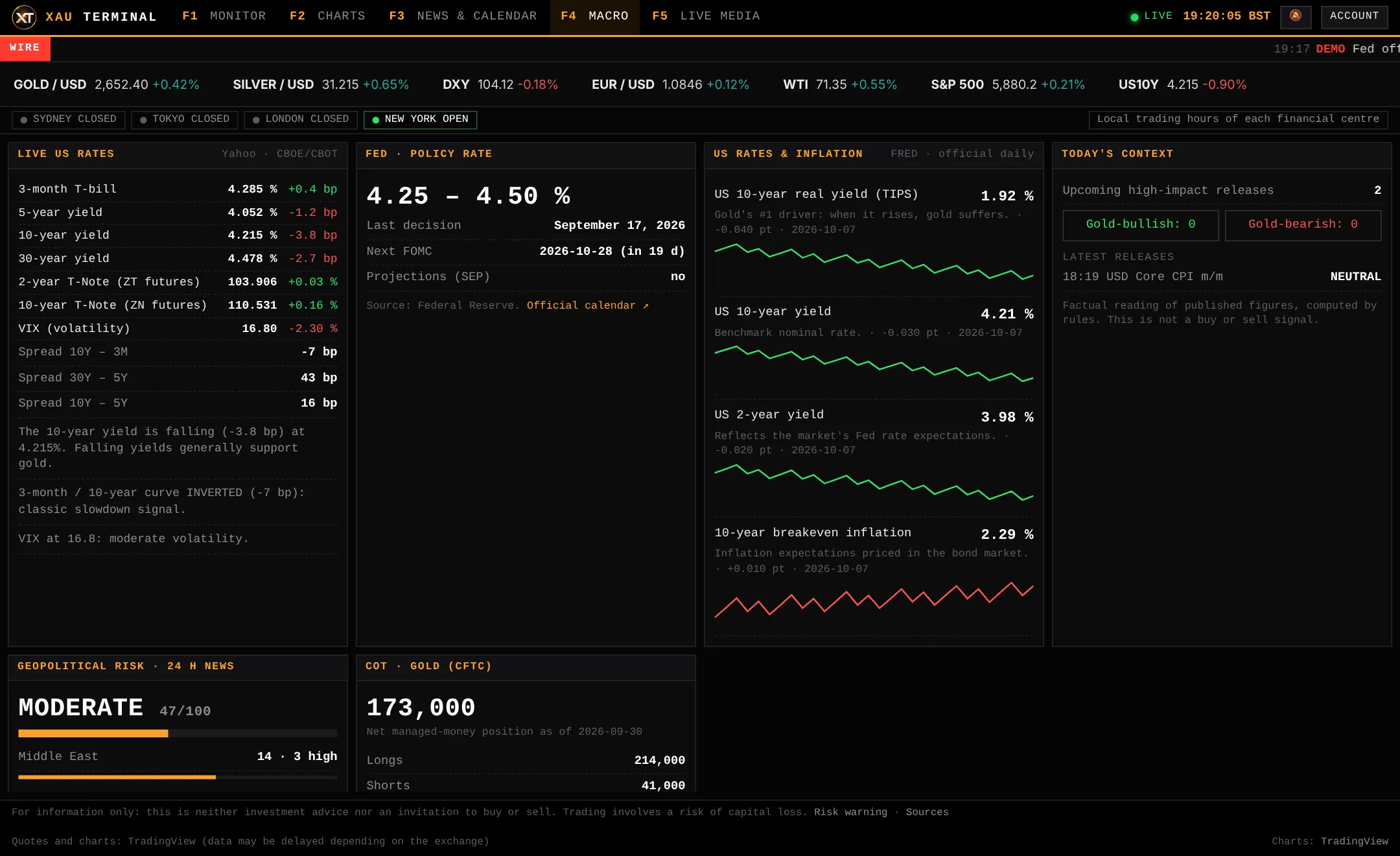Screen dimensions: 1400x856
Task: Open the Official calendar external link
Action: click(x=587, y=305)
